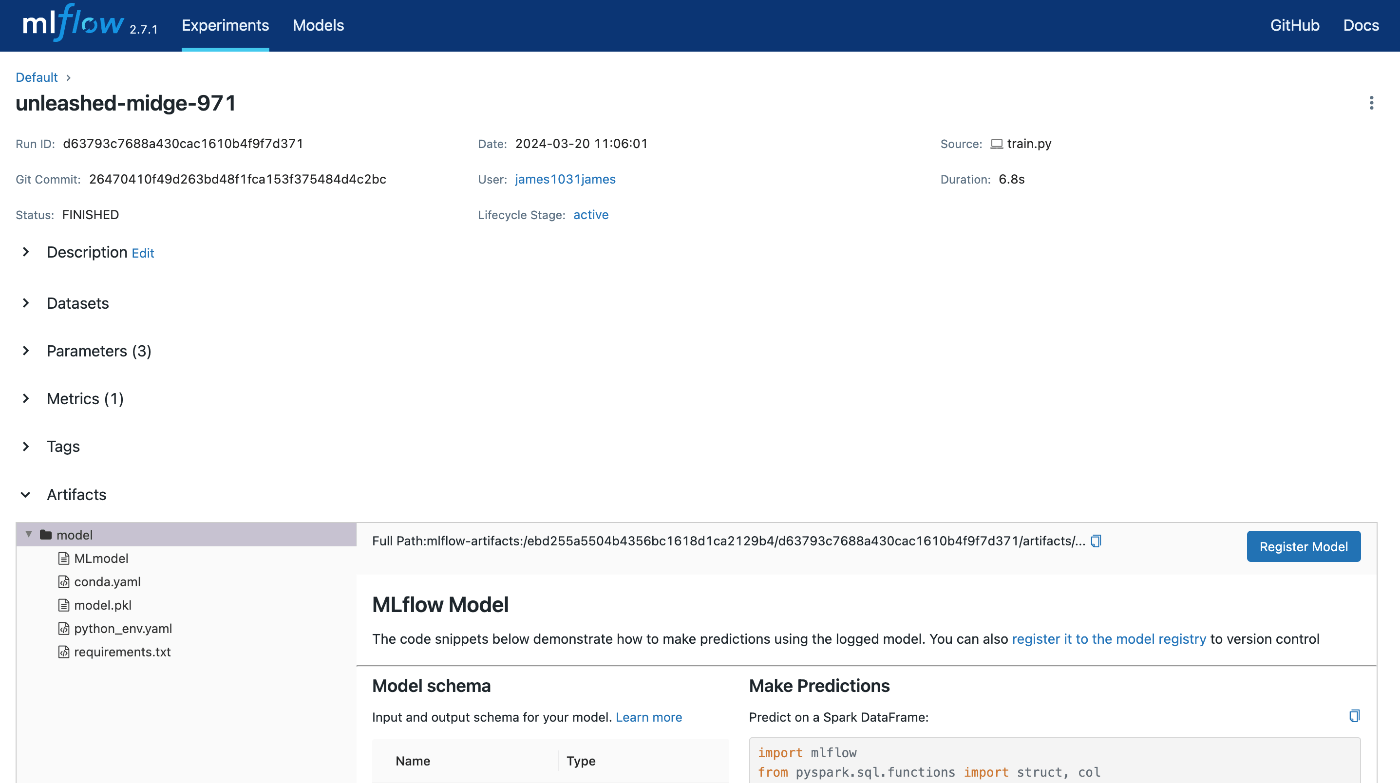Open the requirements.txt artifact file
This screenshot has height=783, width=1400.
[122, 652]
